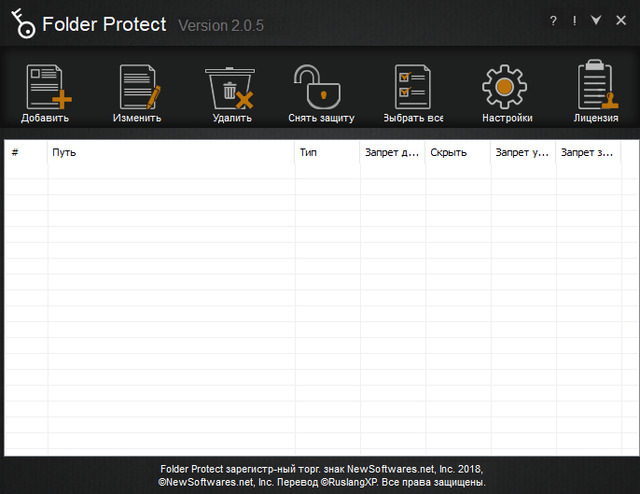This screenshot has height=494, width=640.
Task: Click the Изменить (Edit) pencil icon
Action: (x=138, y=88)
